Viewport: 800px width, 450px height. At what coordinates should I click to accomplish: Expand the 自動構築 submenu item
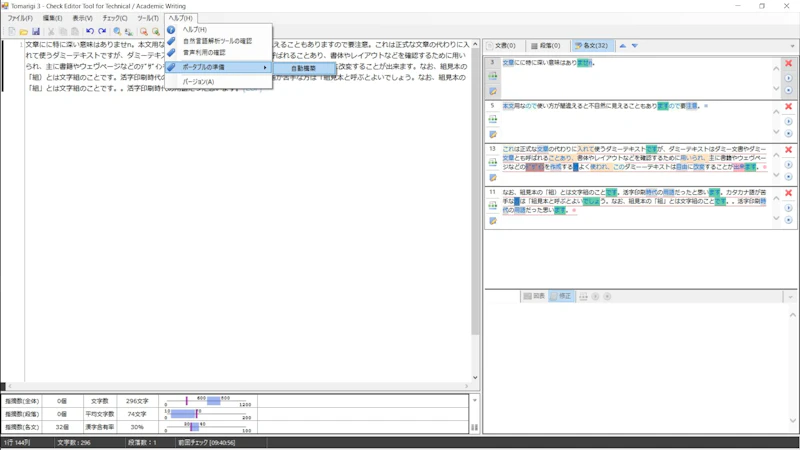303,68
